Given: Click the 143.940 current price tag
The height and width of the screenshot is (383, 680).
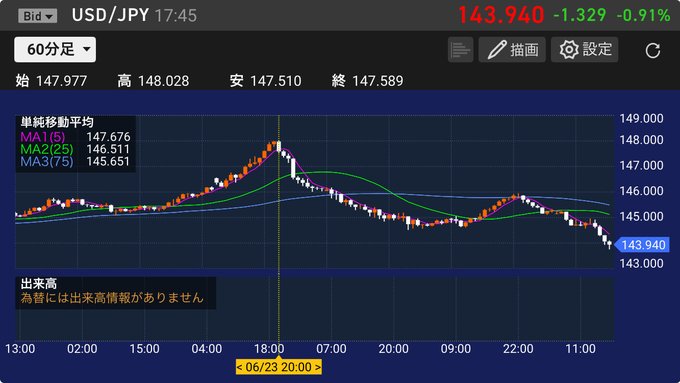Looking at the screenshot, I should coord(642,245).
